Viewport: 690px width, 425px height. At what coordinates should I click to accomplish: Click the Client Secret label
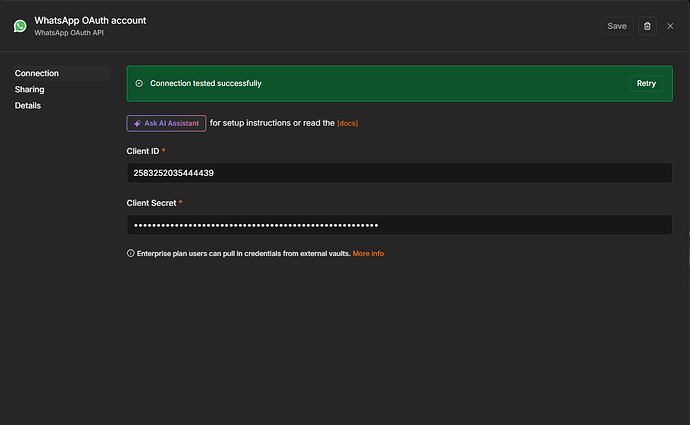[x=151, y=203]
